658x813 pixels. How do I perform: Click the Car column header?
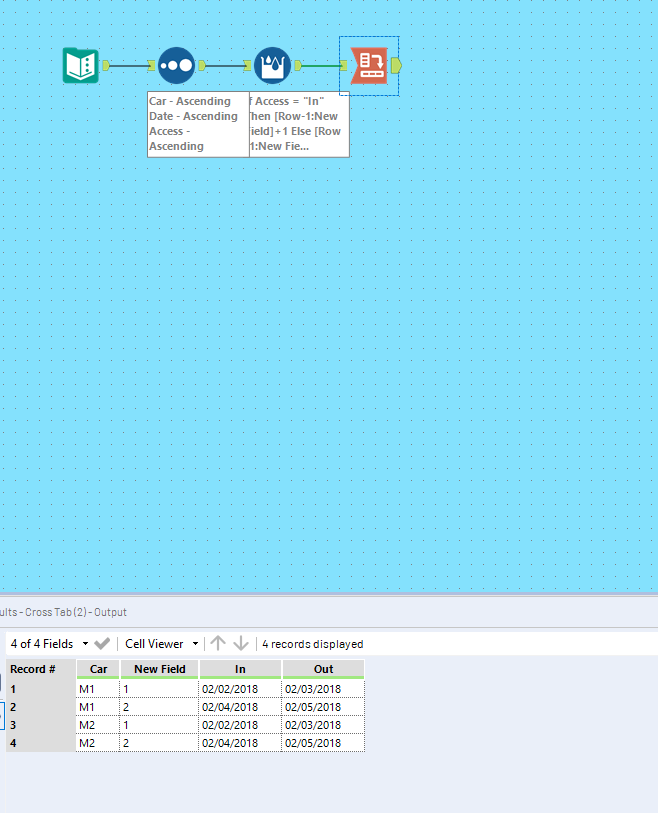click(98, 669)
